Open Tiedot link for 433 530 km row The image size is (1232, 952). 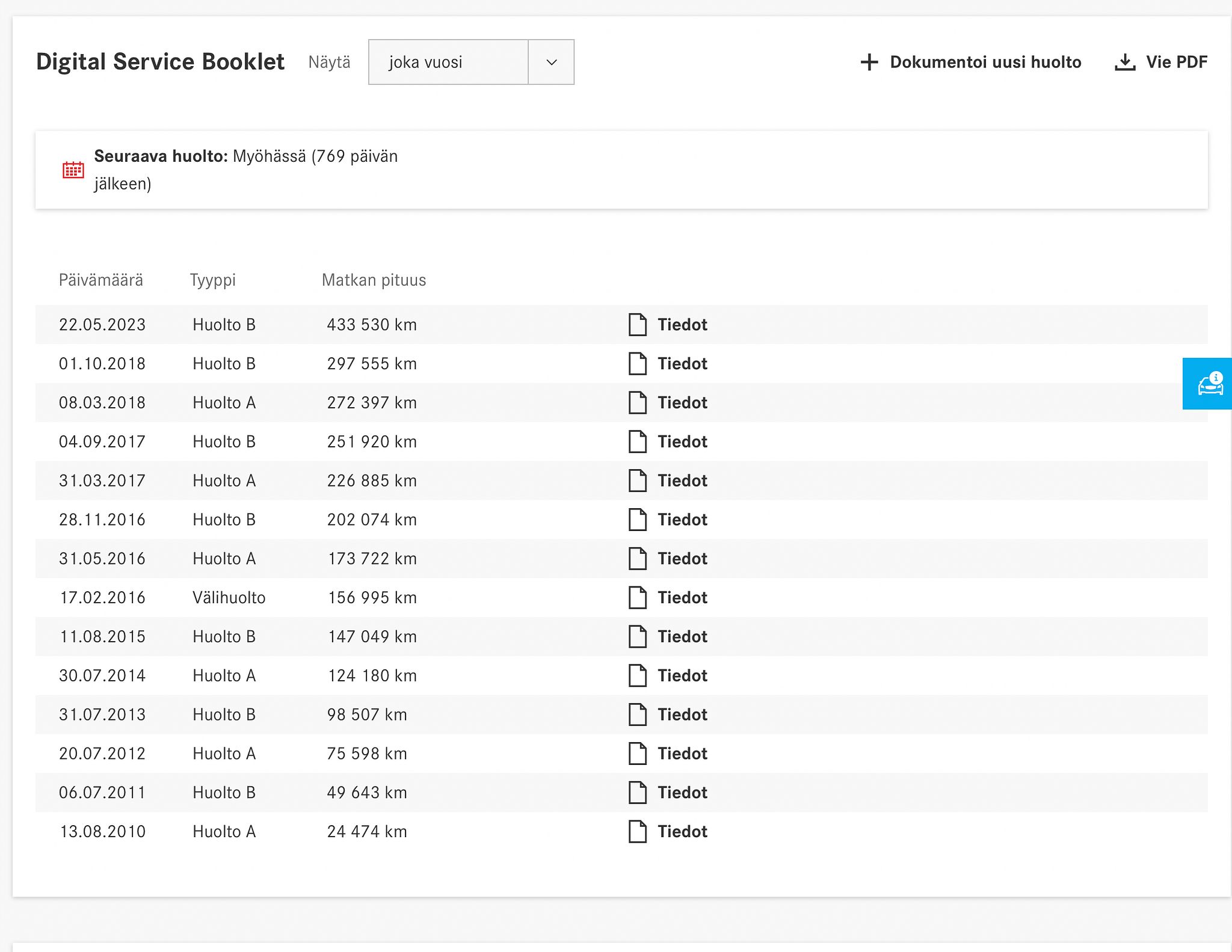[x=682, y=325]
